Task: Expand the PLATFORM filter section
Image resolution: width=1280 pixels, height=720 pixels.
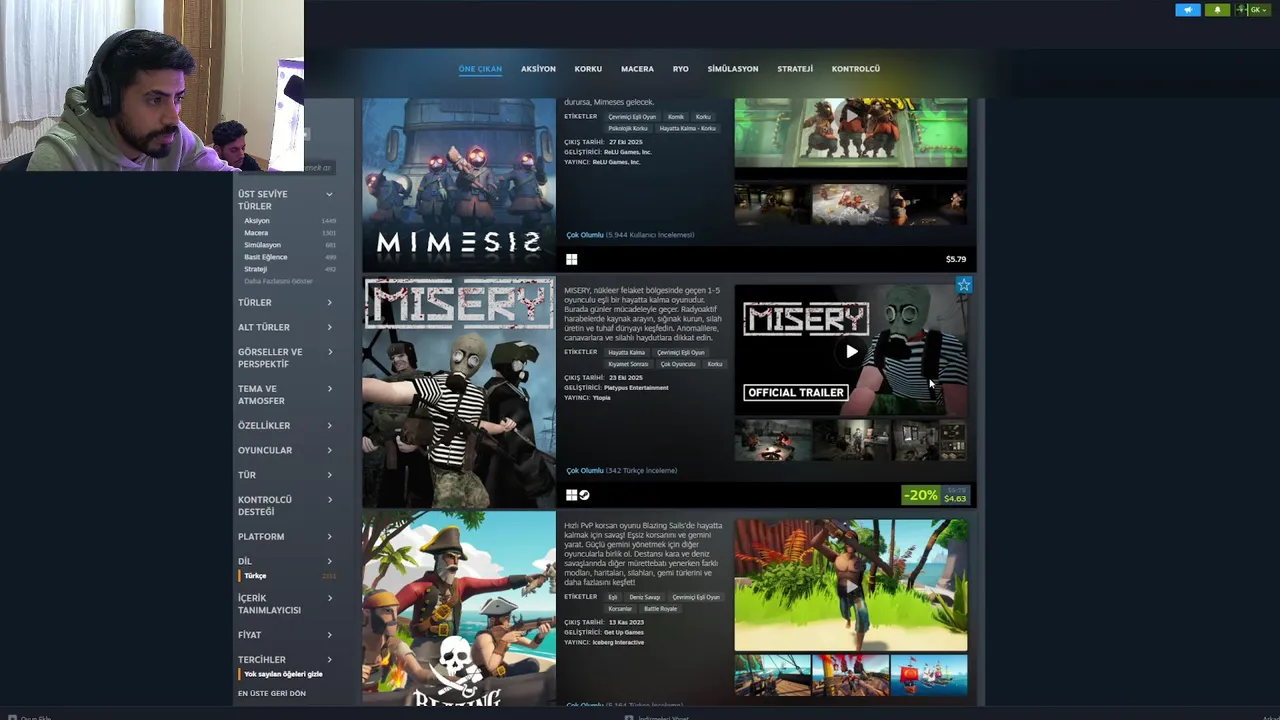Action: click(x=285, y=536)
